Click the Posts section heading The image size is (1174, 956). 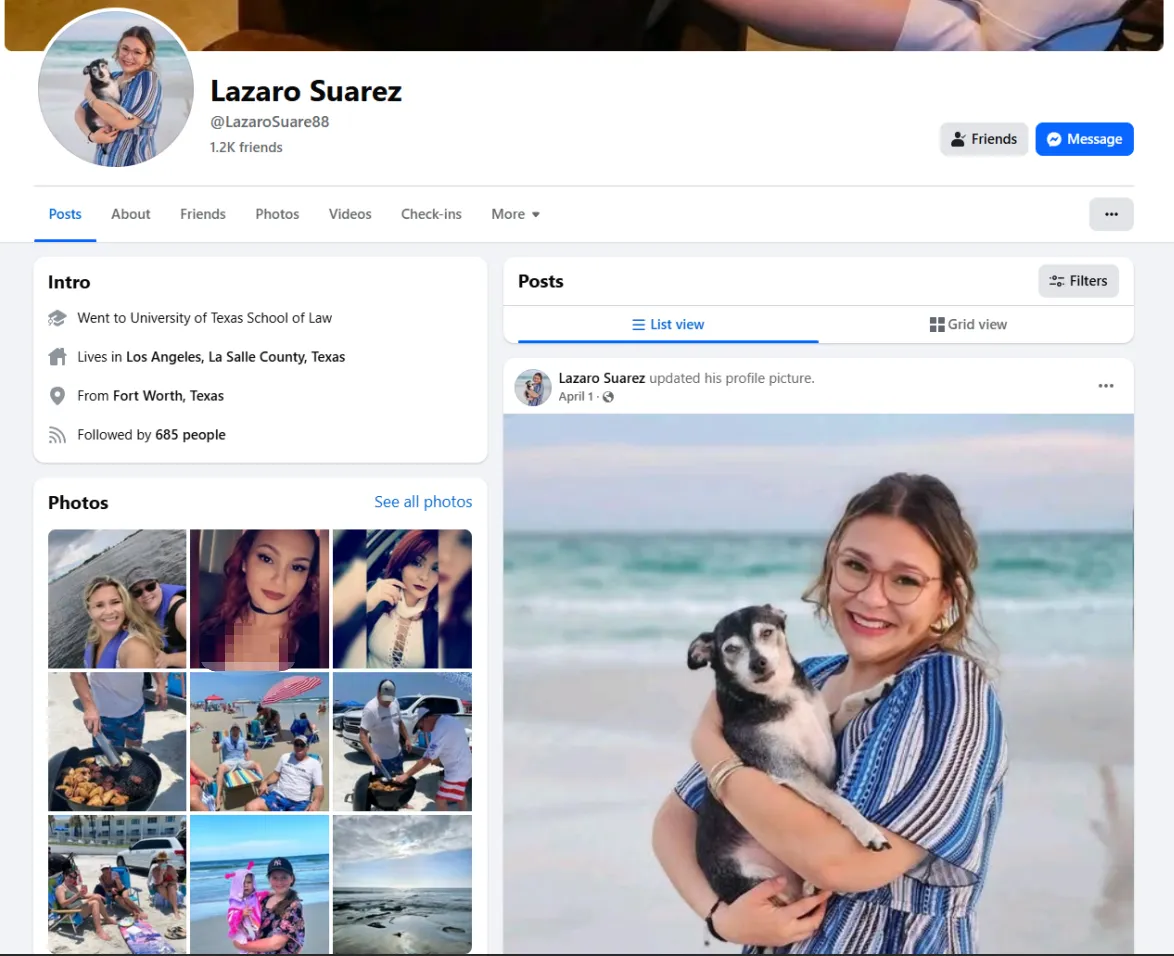[541, 281]
